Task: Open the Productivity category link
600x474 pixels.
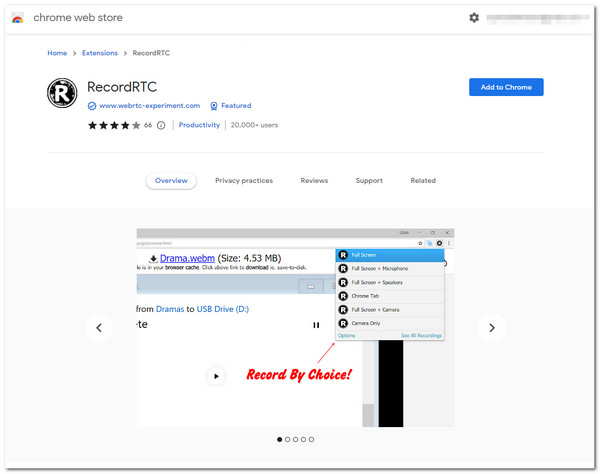Action: click(x=199, y=125)
